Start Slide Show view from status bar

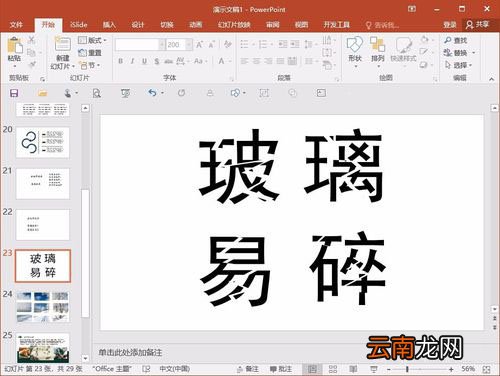coord(374,369)
